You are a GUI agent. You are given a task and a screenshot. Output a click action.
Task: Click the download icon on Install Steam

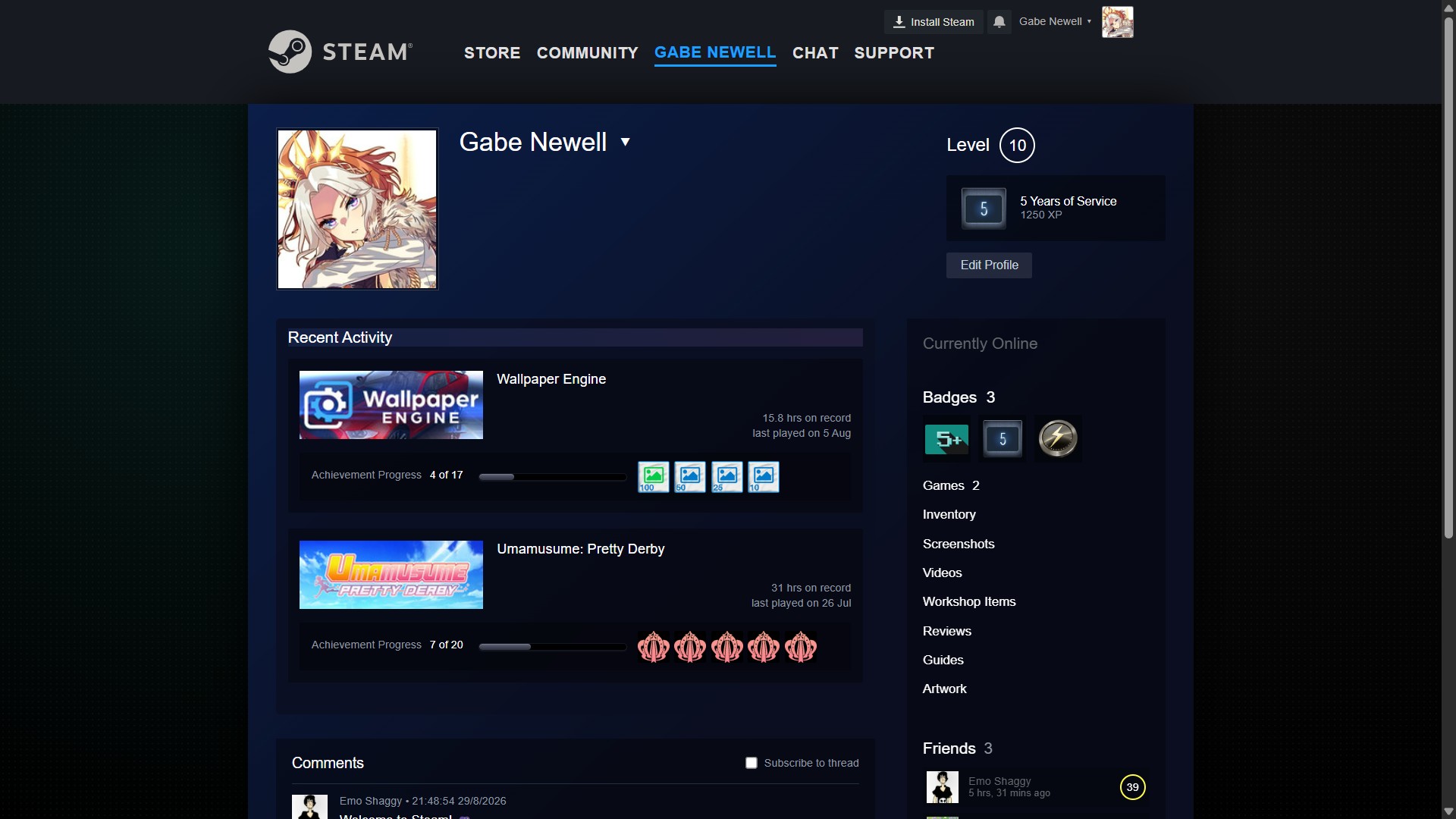click(x=899, y=22)
